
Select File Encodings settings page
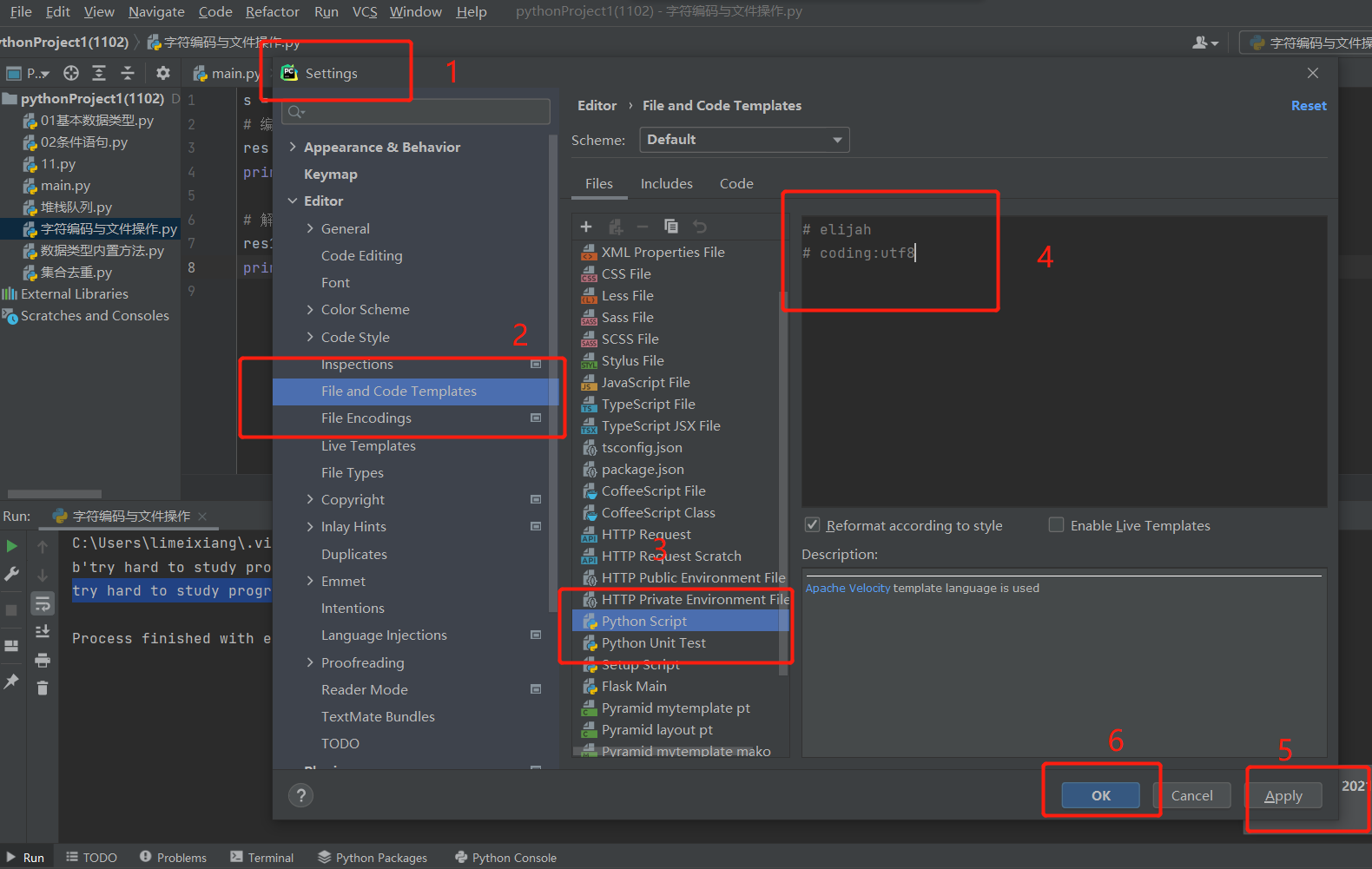[415, 418]
